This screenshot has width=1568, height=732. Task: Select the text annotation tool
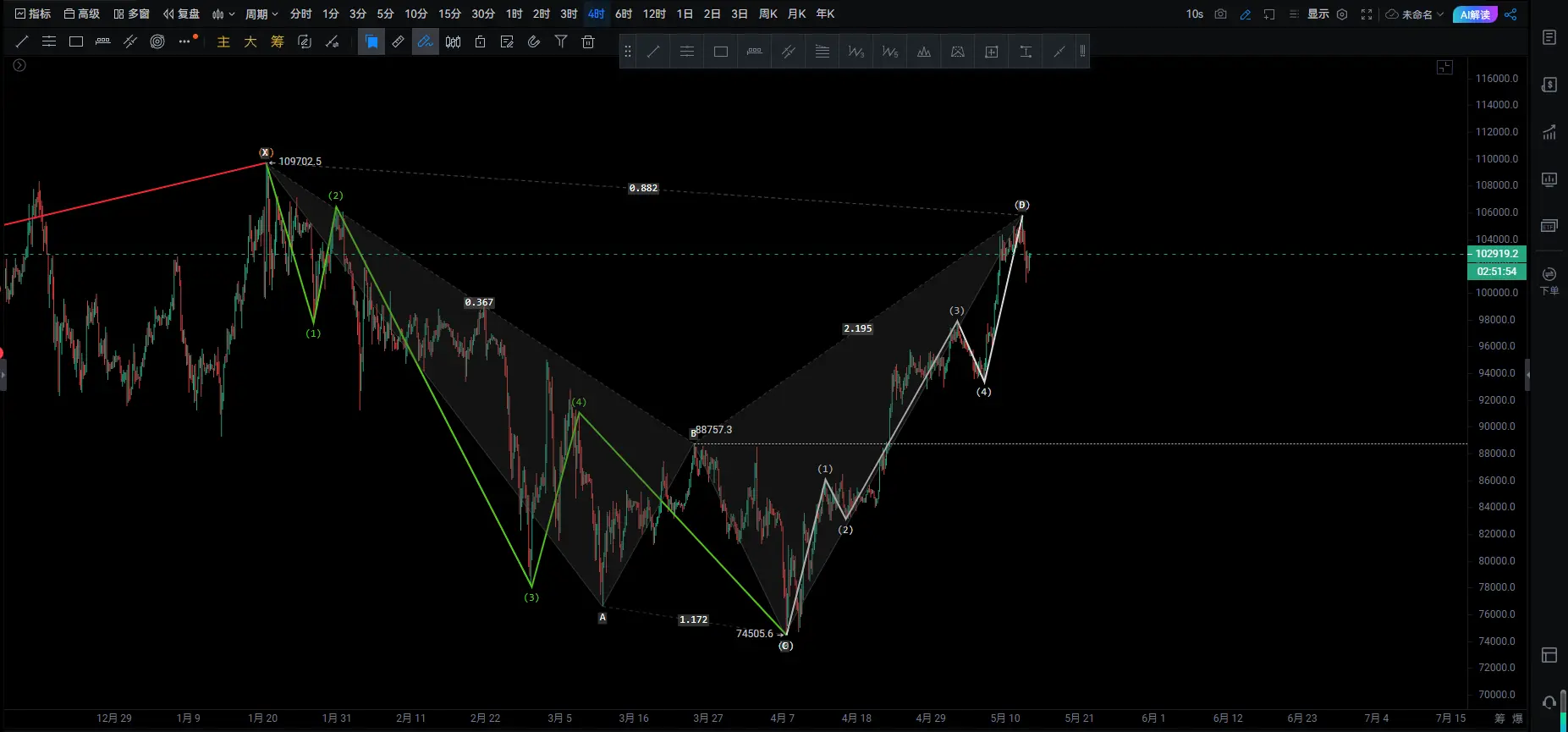(1026, 52)
